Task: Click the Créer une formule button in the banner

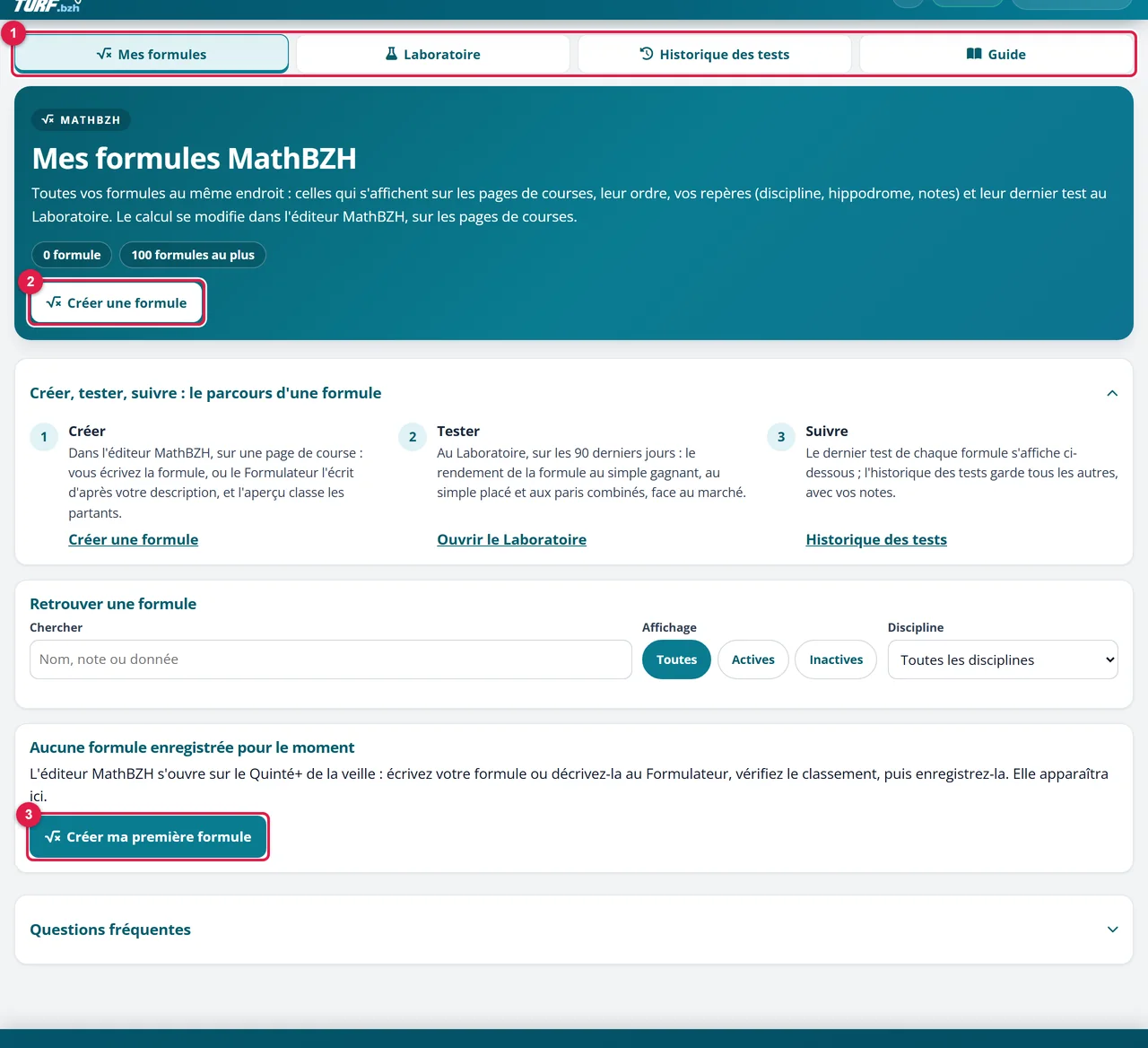Action: tap(117, 302)
